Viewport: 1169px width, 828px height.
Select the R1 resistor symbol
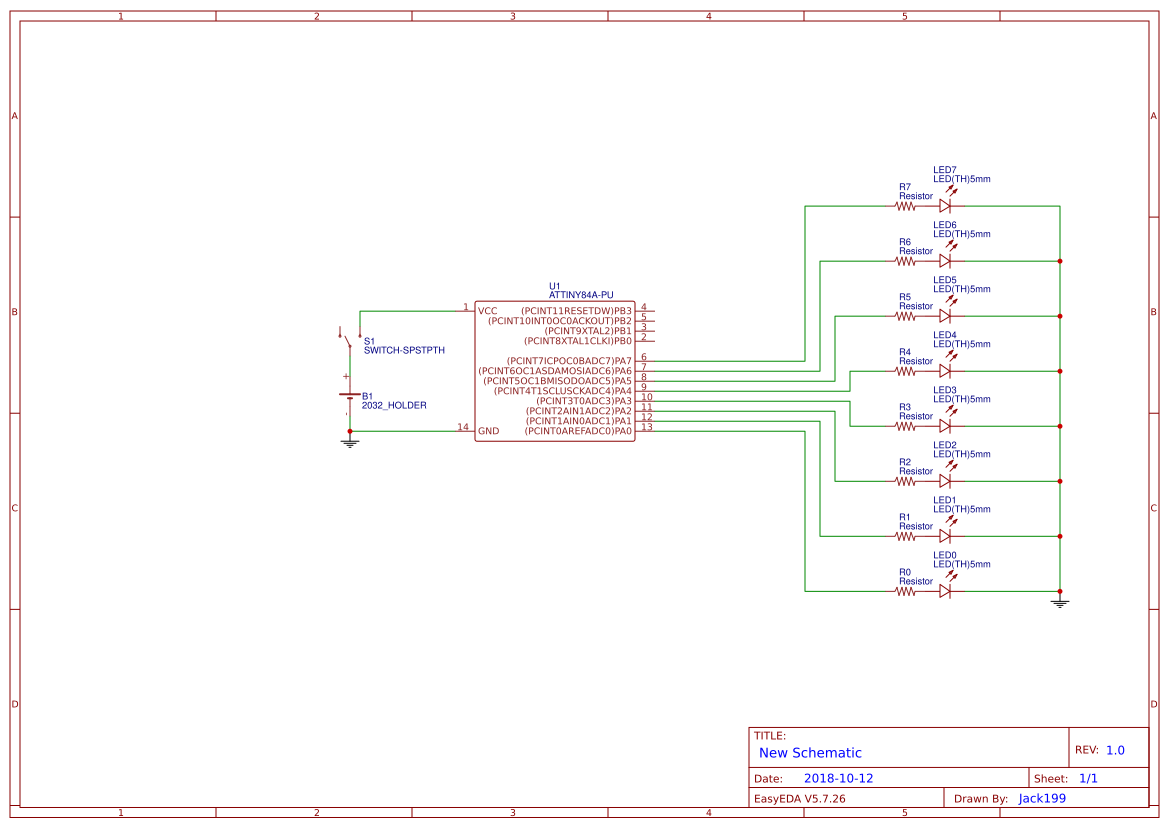click(x=906, y=537)
